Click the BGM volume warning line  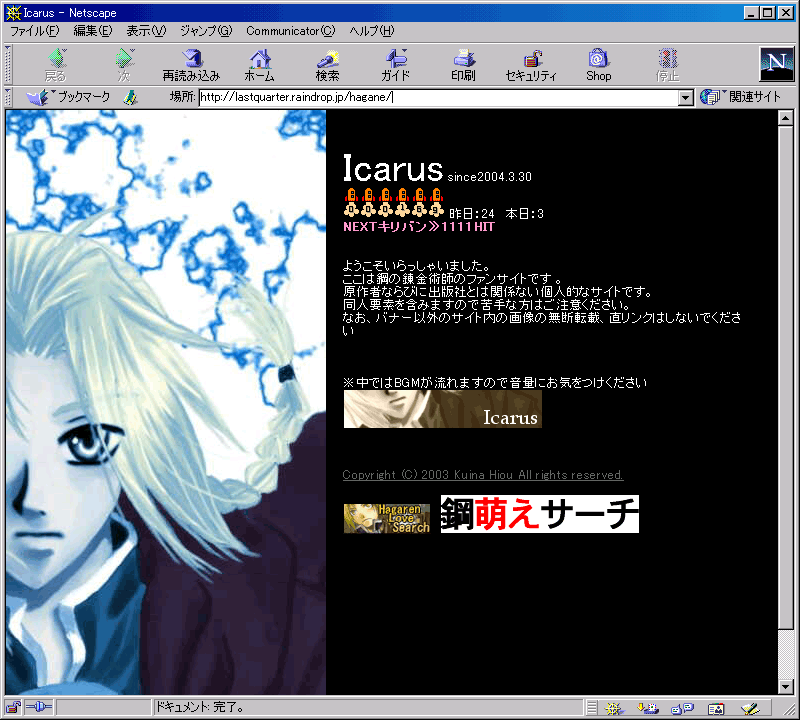[x=495, y=382]
